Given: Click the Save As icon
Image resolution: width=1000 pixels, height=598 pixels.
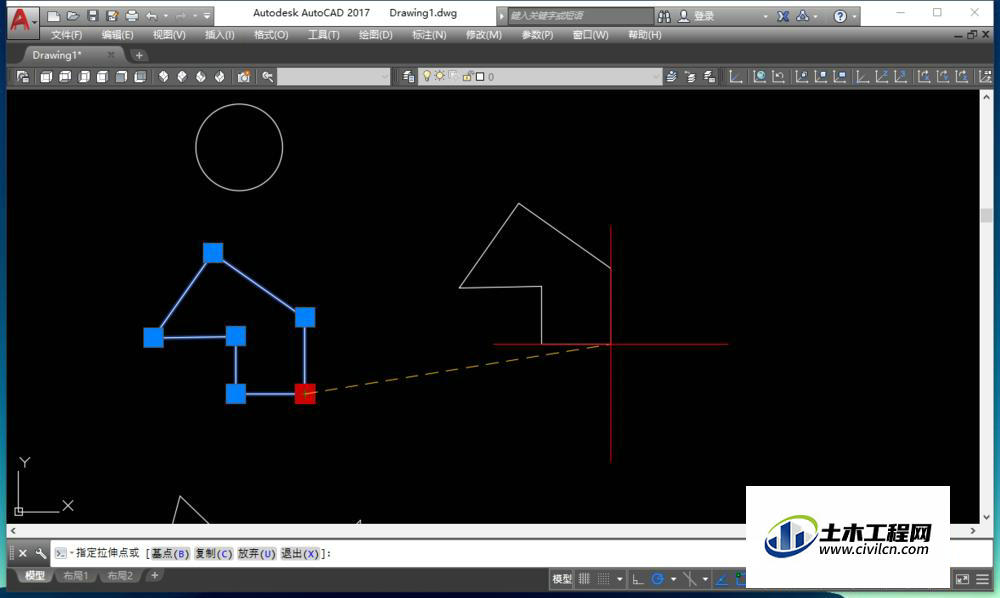Looking at the screenshot, I should (112, 16).
